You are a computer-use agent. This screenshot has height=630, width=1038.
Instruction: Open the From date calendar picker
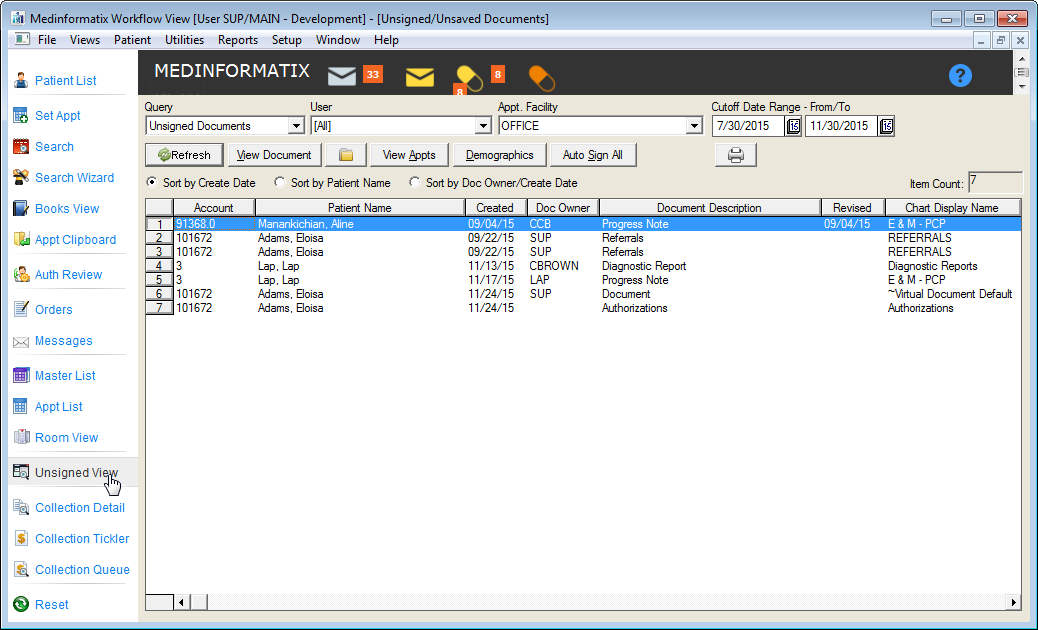pos(793,126)
